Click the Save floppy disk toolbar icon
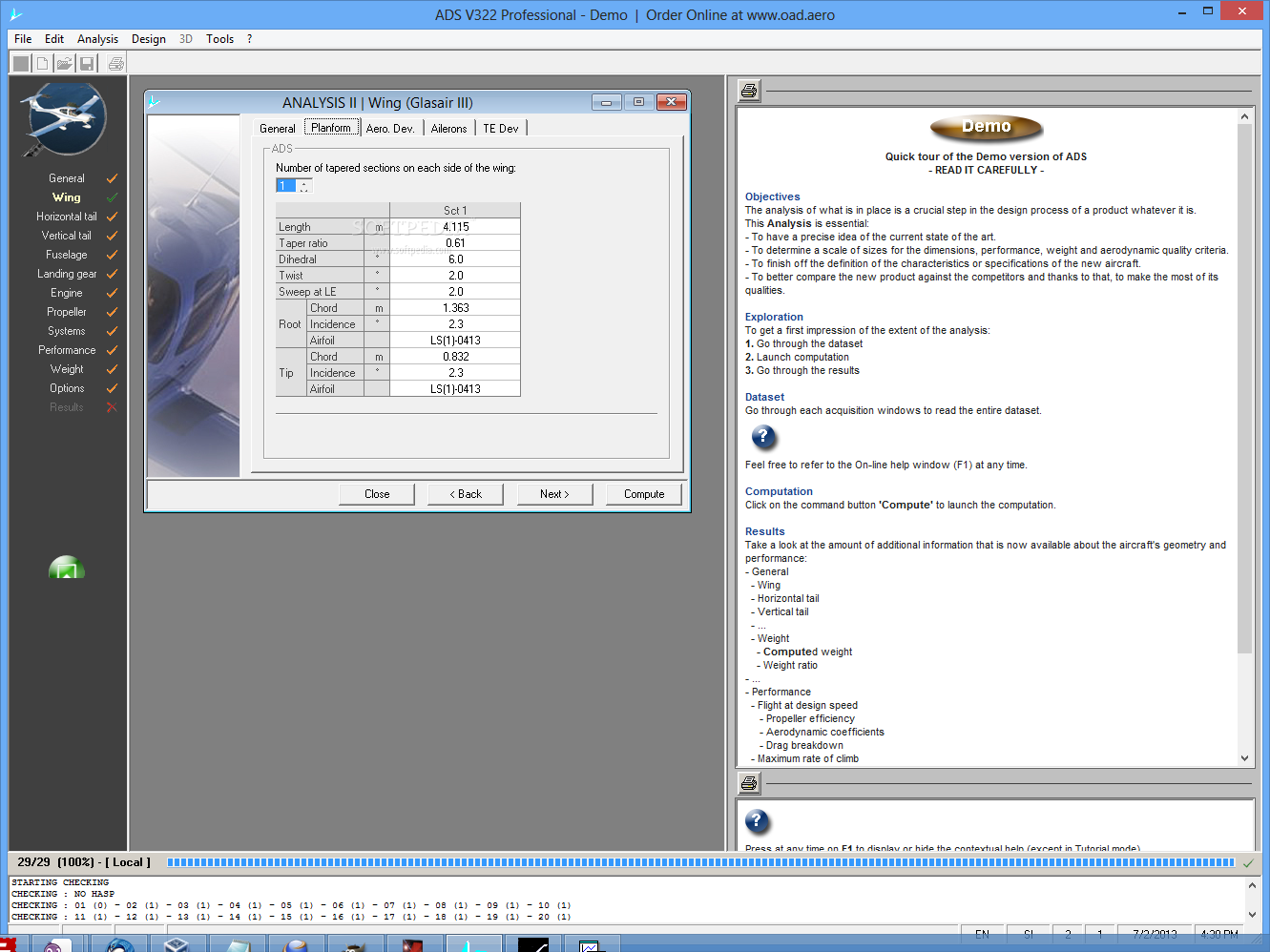This screenshot has height=952, width=1270. [x=87, y=64]
